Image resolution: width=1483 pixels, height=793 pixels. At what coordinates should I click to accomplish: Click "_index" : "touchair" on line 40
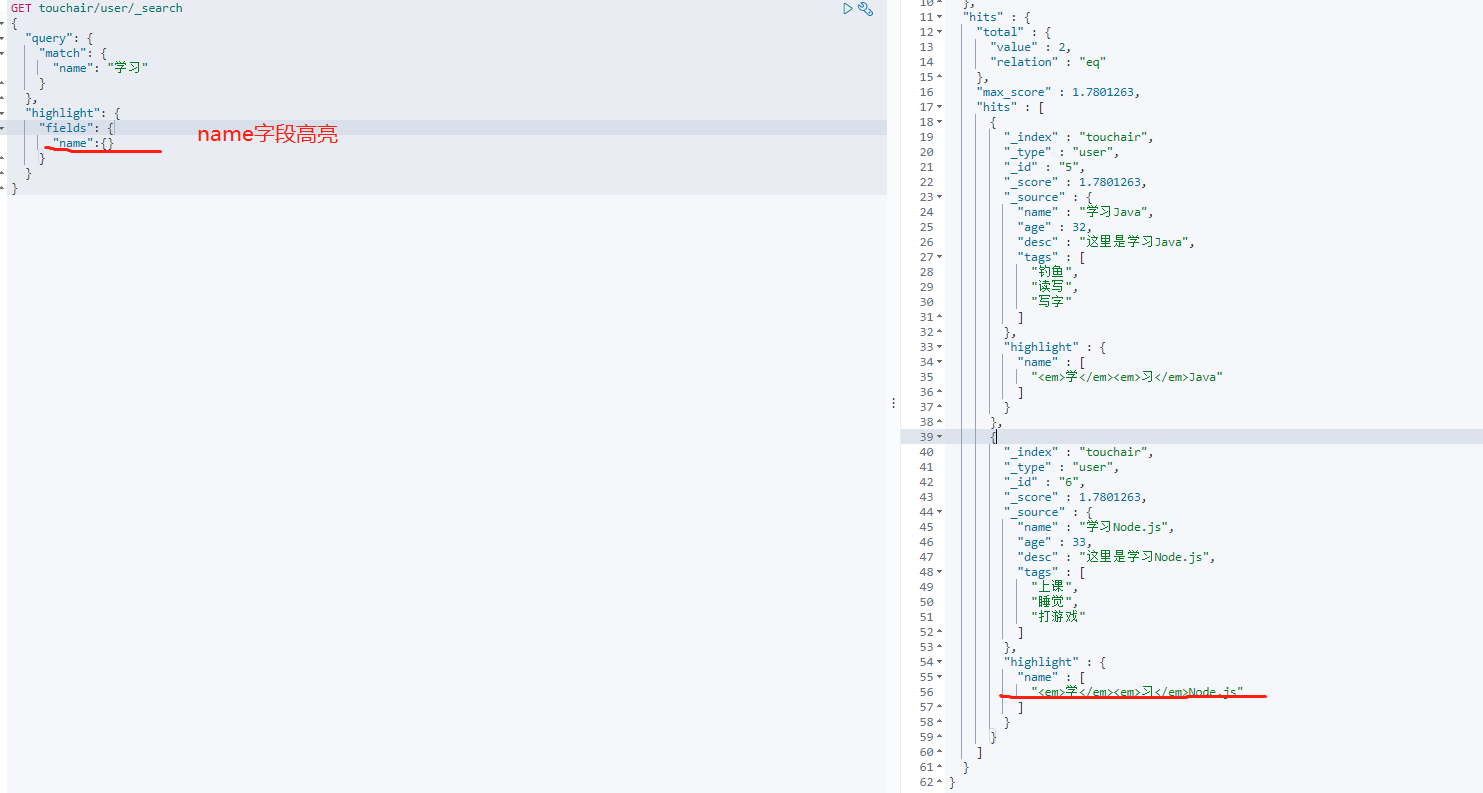click(x=1079, y=452)
